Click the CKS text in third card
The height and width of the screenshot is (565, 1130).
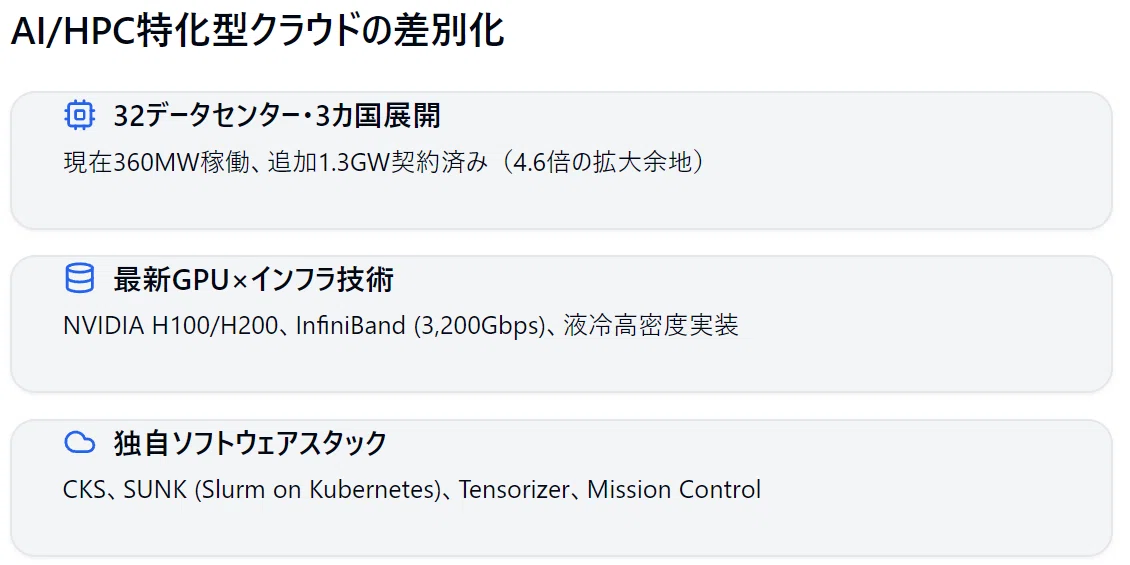[x=84, y=490]
